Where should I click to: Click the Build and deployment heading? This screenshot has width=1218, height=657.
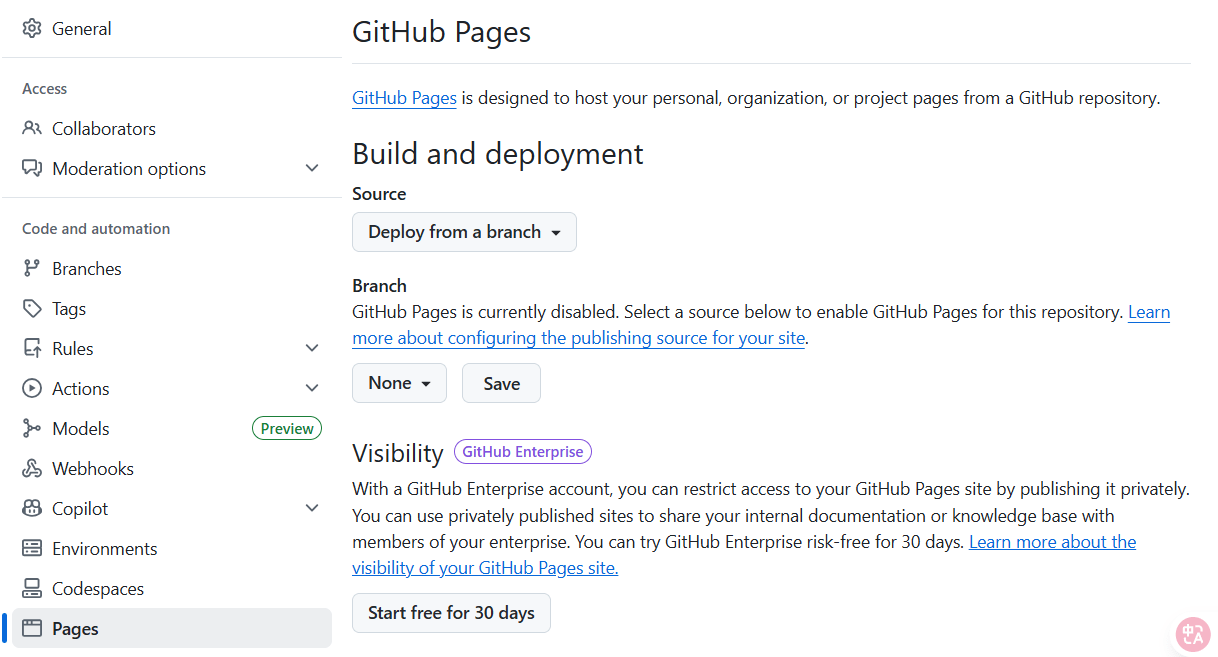click(498, 154)
